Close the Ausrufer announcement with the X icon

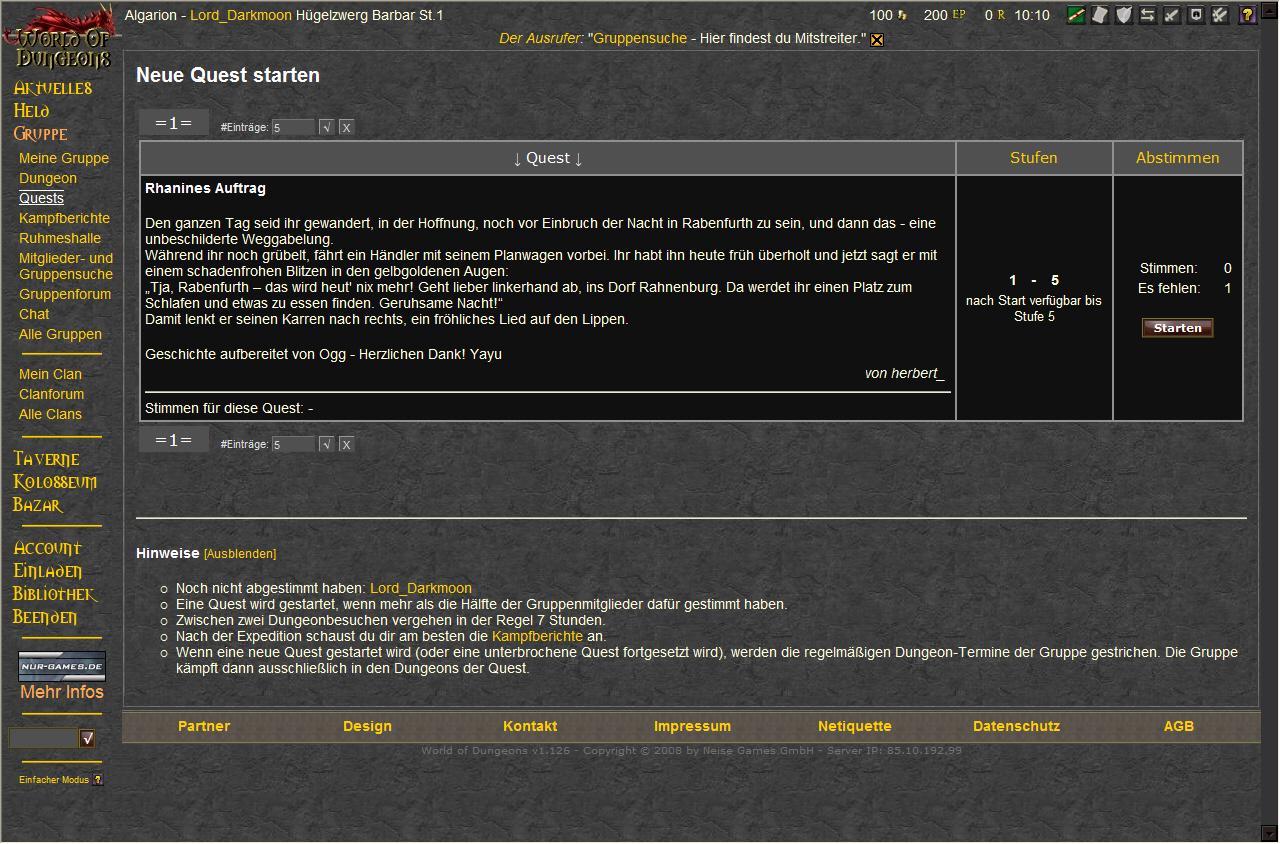pyautogui.click(x=877, y=40)
